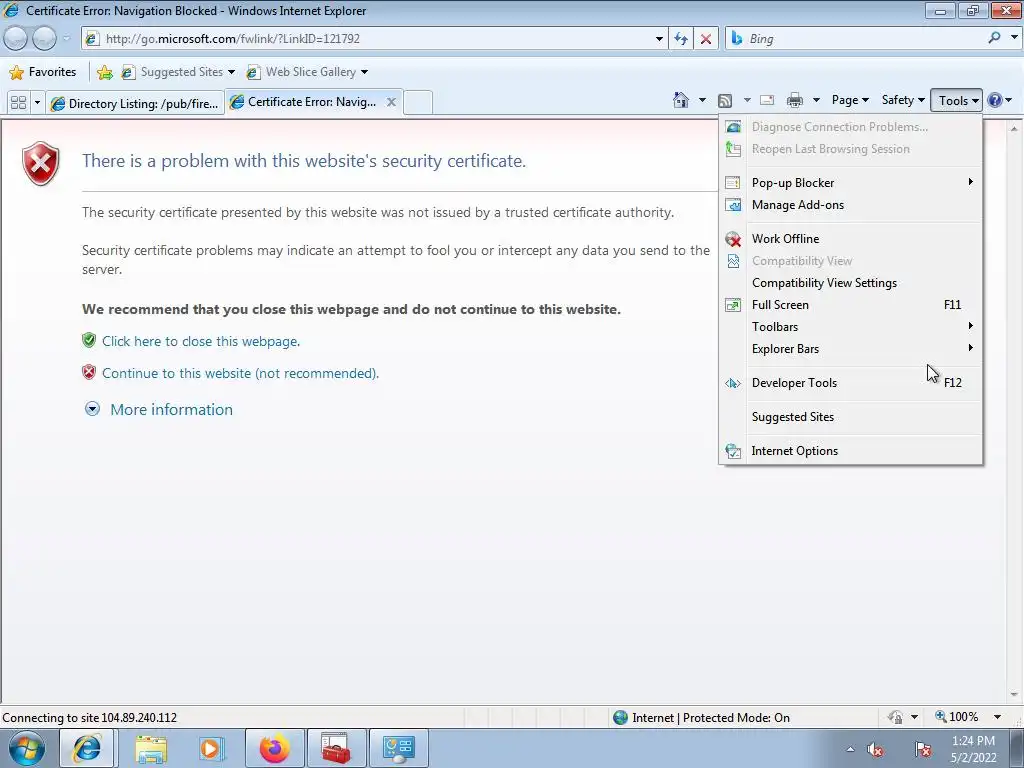Open the Toolbars submenu

(x=852, y=327)
